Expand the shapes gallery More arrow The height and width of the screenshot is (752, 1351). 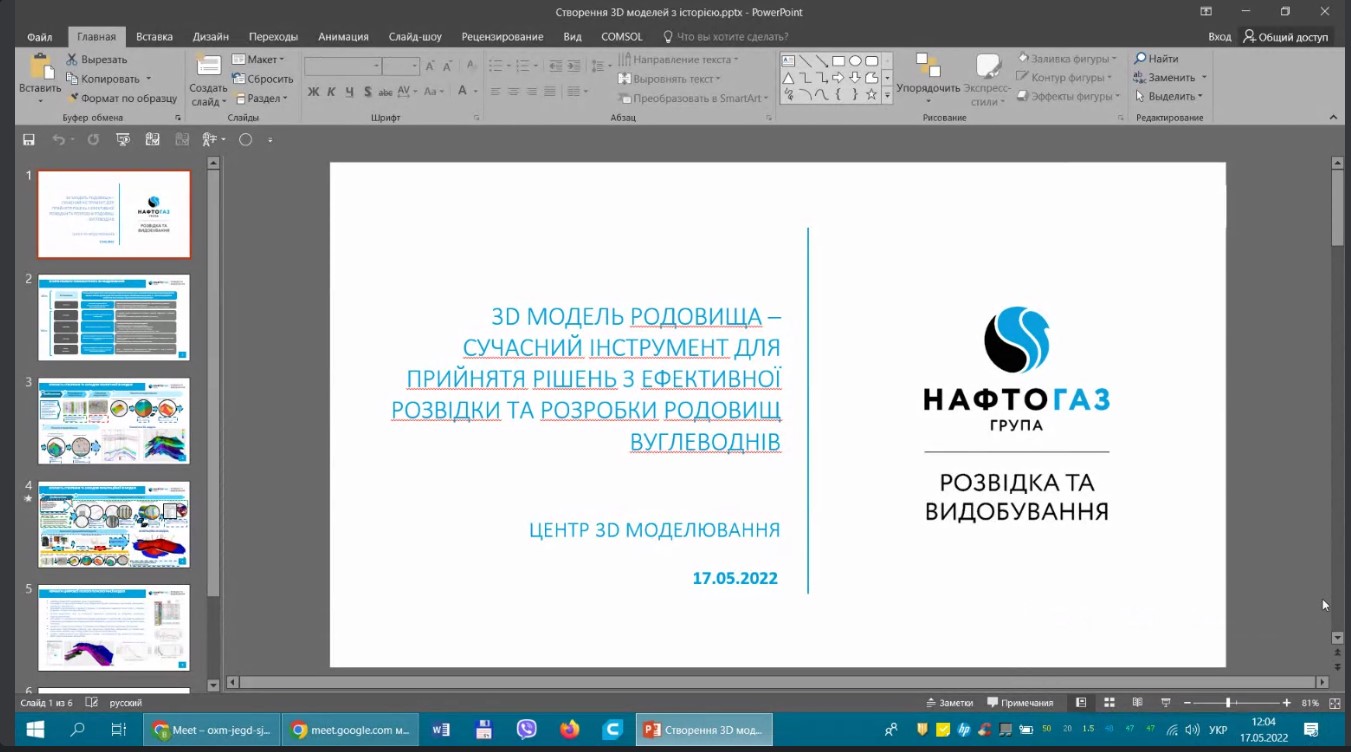(887, 95)
